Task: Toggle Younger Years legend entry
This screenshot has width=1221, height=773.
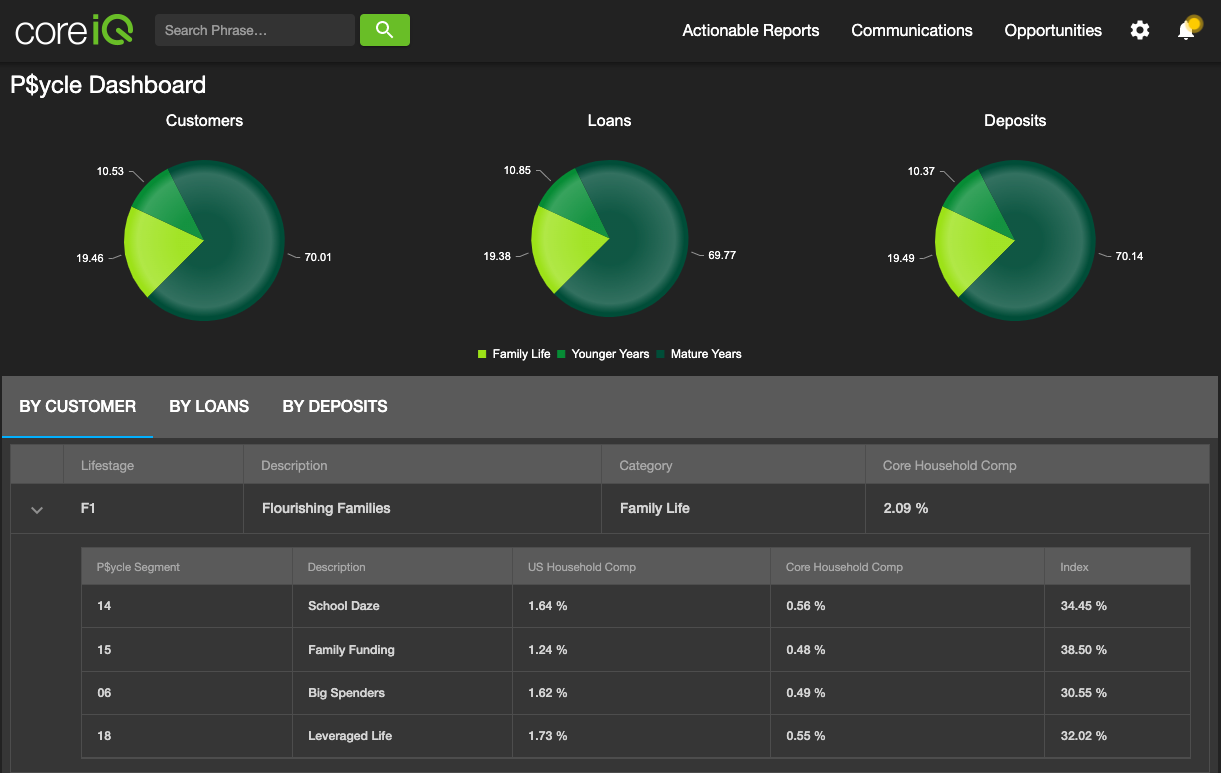Action: [603, 354]
